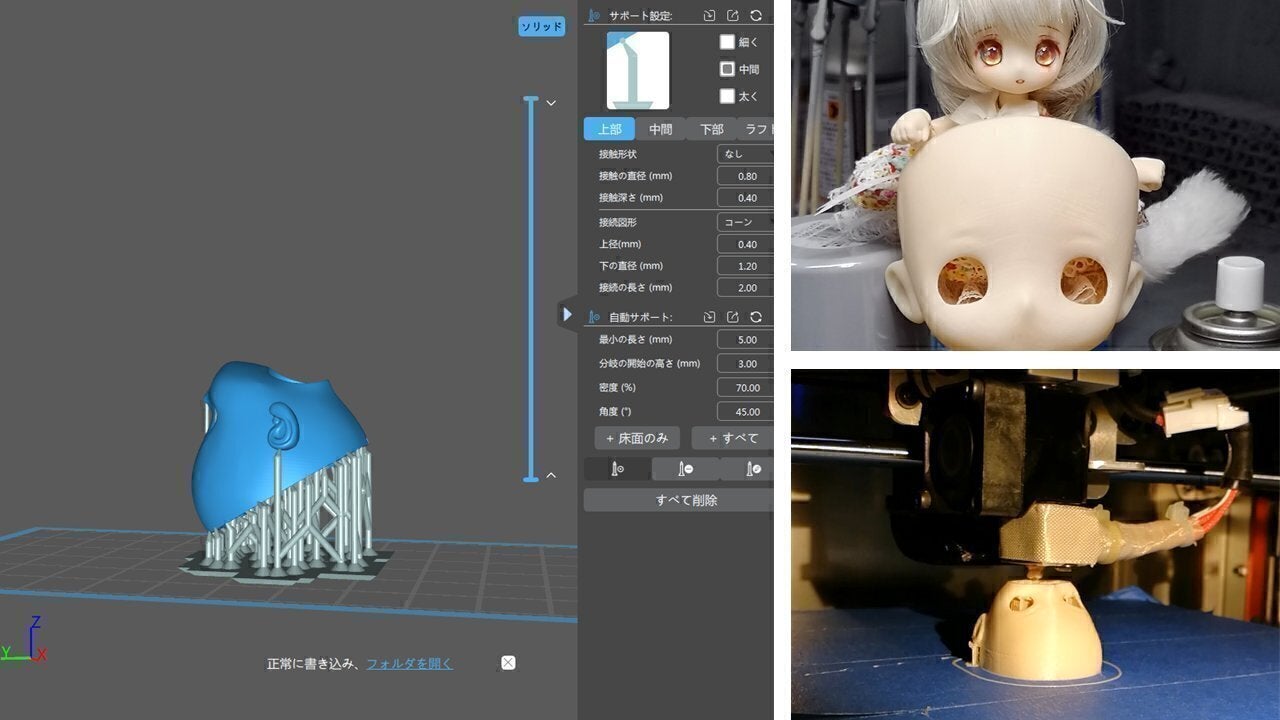Open the 接続図形 コーン dropdown
The image size is (1280, 720).
click(x=744, y=221)
